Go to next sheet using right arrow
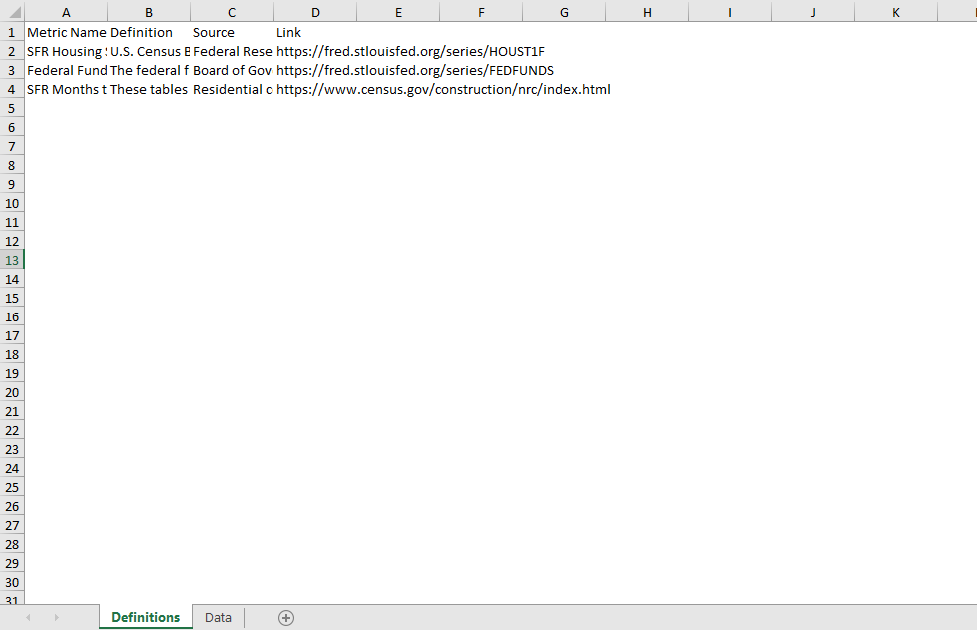 click(56, 618)
